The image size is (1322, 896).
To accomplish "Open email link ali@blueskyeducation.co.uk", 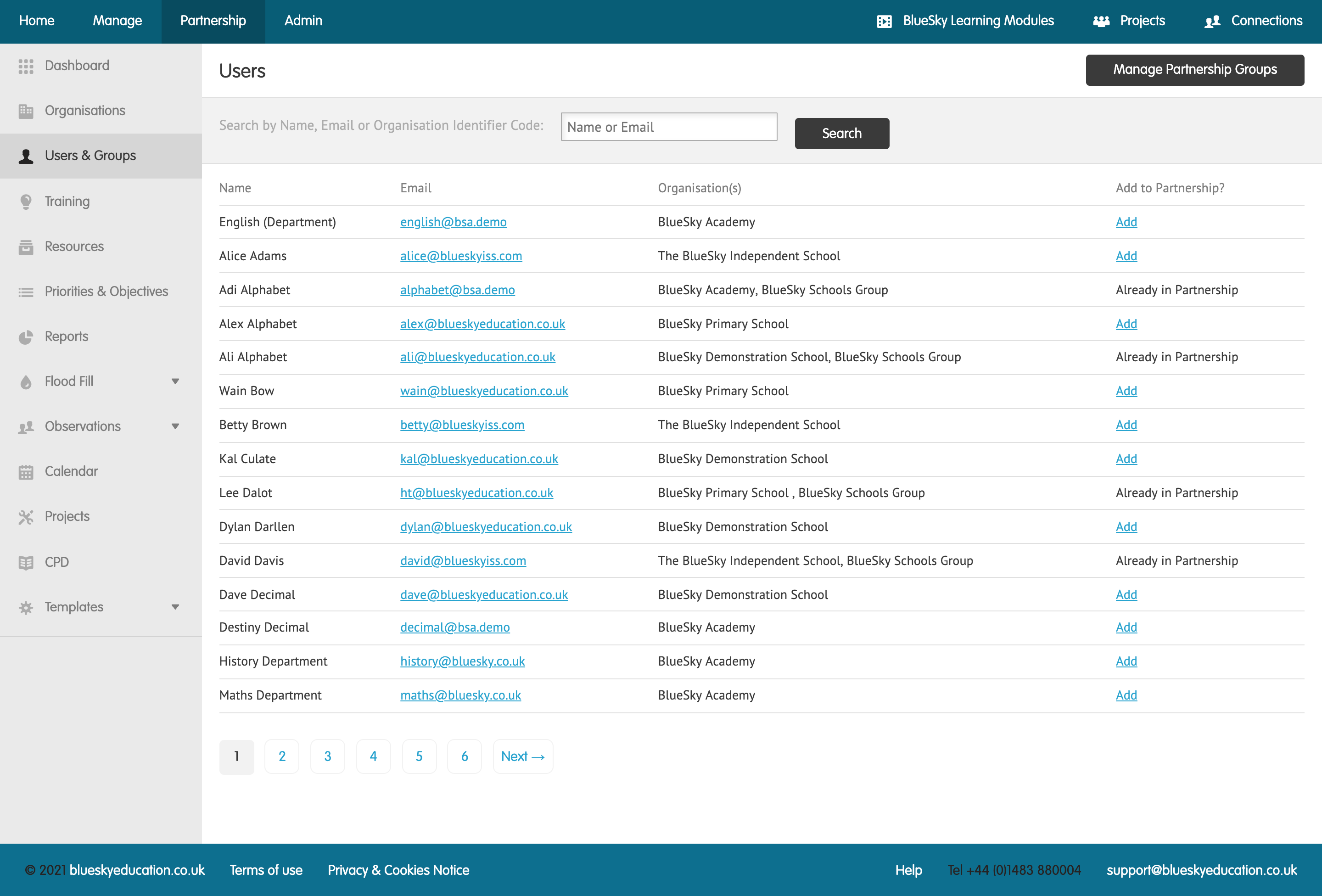I will pos(478,357).
